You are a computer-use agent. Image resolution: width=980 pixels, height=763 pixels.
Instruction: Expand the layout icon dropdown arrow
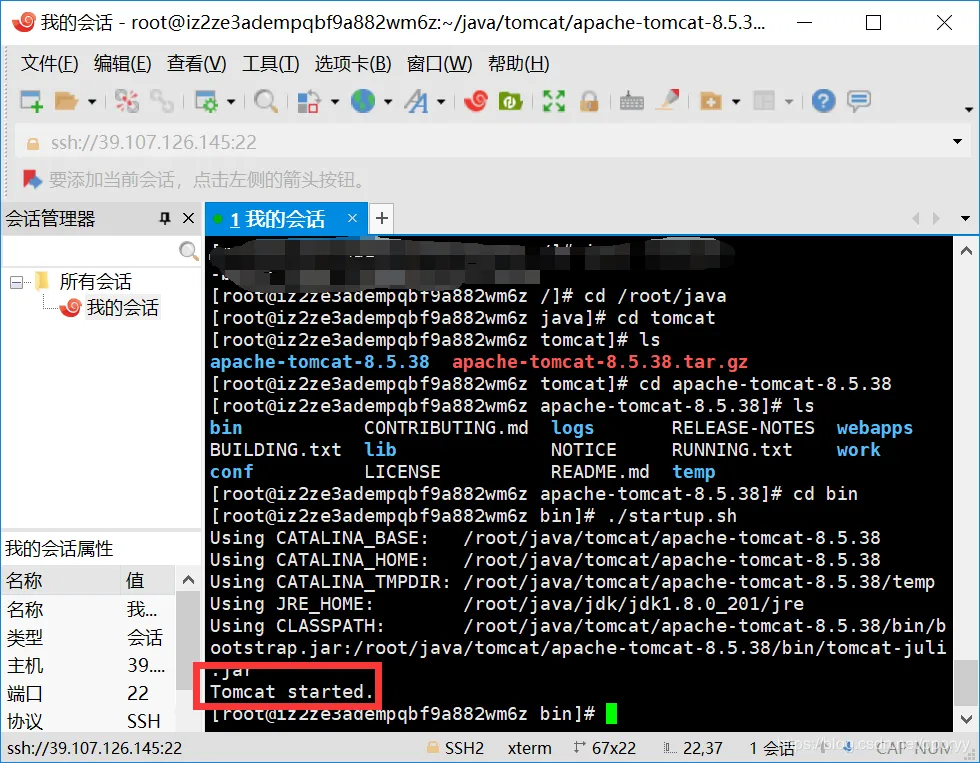tap(789, 101)
